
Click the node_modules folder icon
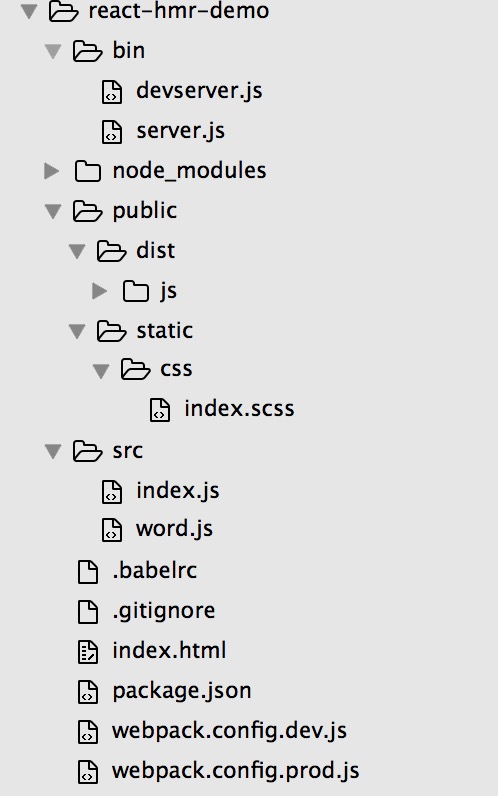pos(87,171)
